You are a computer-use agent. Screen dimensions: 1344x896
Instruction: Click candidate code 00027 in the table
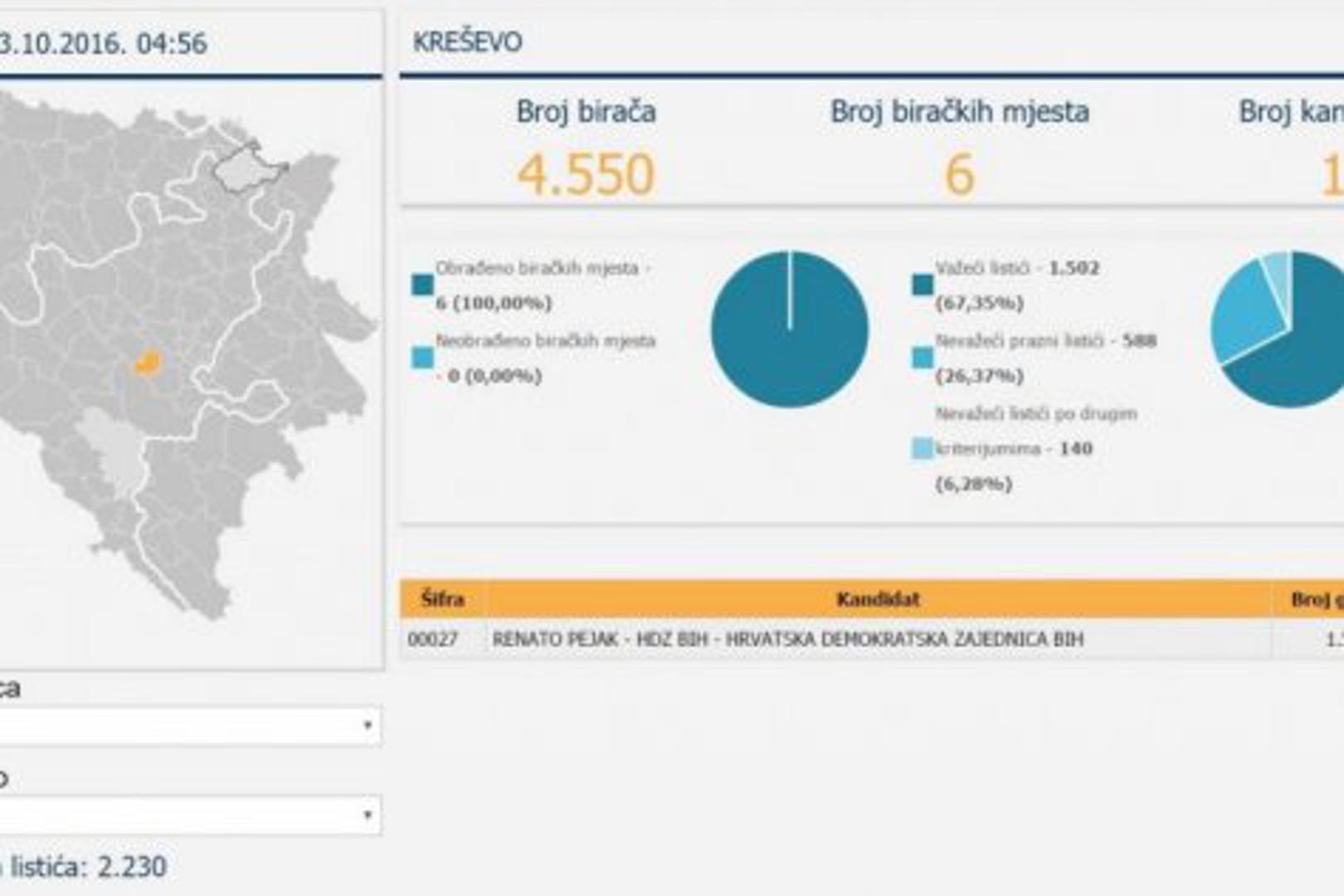432,639
